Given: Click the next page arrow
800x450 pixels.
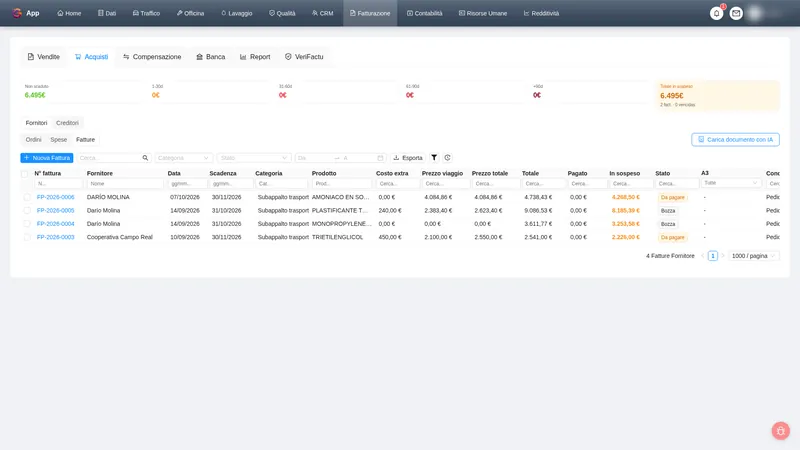Looking at the screenshot, I should (x=722, y=256).
